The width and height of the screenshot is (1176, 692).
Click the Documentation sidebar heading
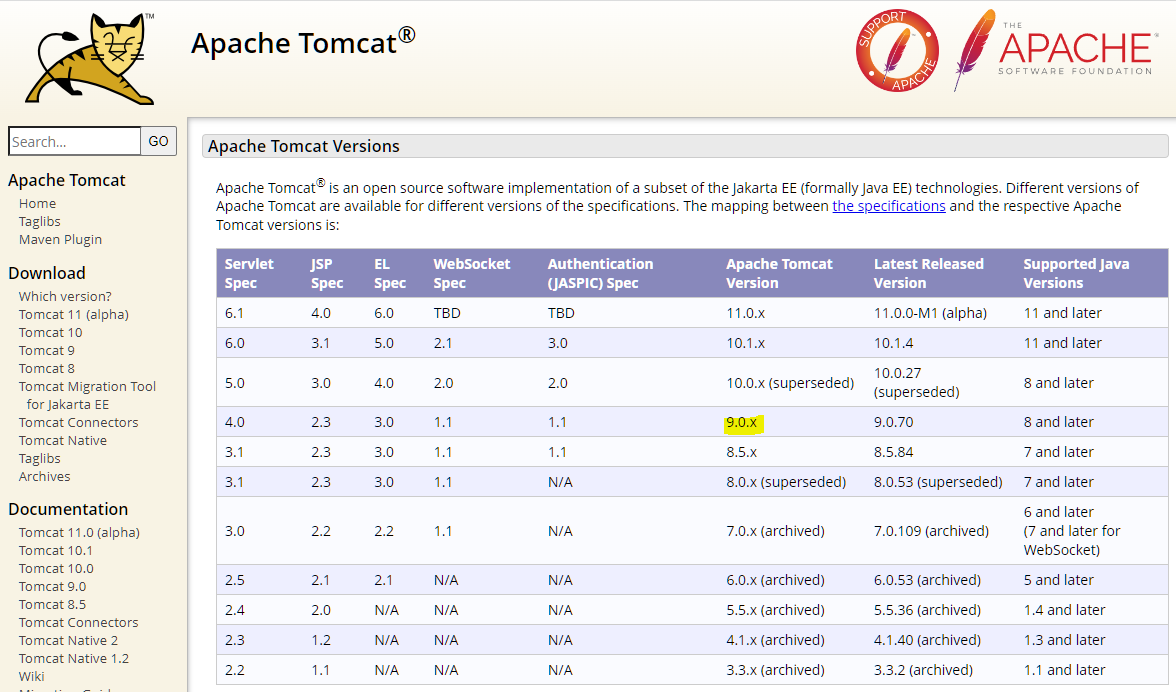[68, 509]
